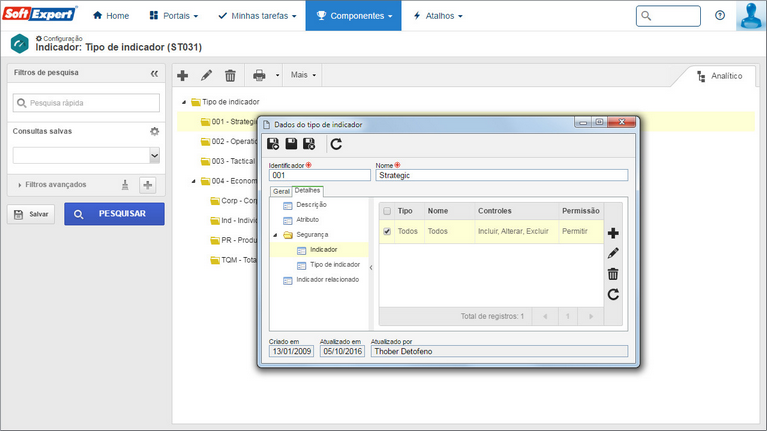Open Atributo in details tree
The width and height of the screenshot is (767, 431).
[307, 220]
